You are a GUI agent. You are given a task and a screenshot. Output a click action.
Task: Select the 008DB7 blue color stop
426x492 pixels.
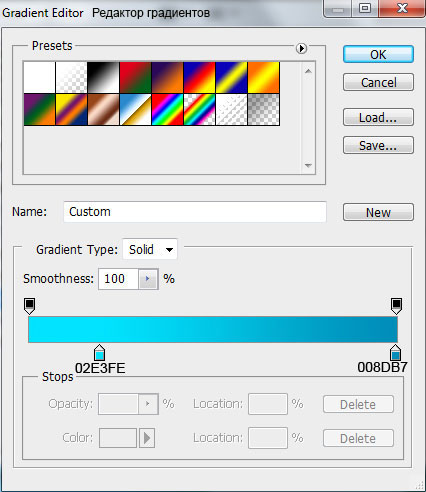396,352
